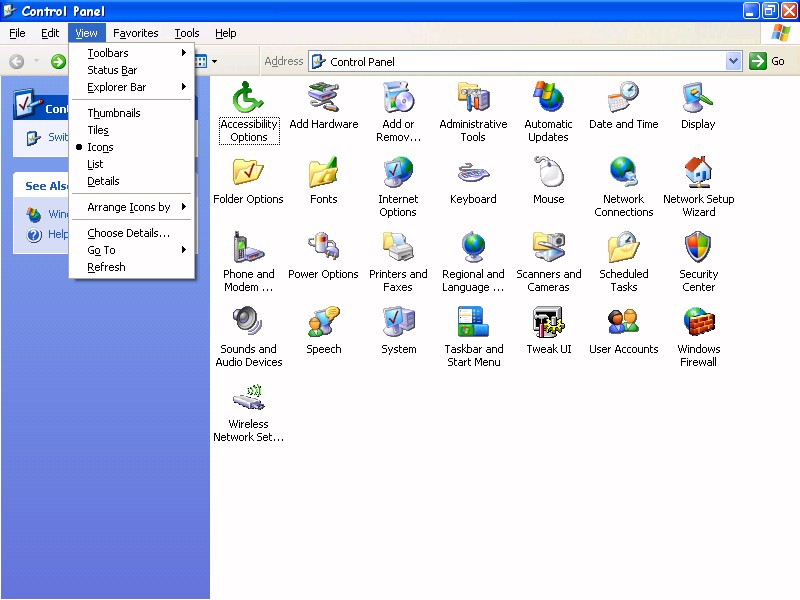Image resolution: width=800 pixels, height=600 pixels.
Task: Select Choose Details menu entry
Action: pos(132,233)
